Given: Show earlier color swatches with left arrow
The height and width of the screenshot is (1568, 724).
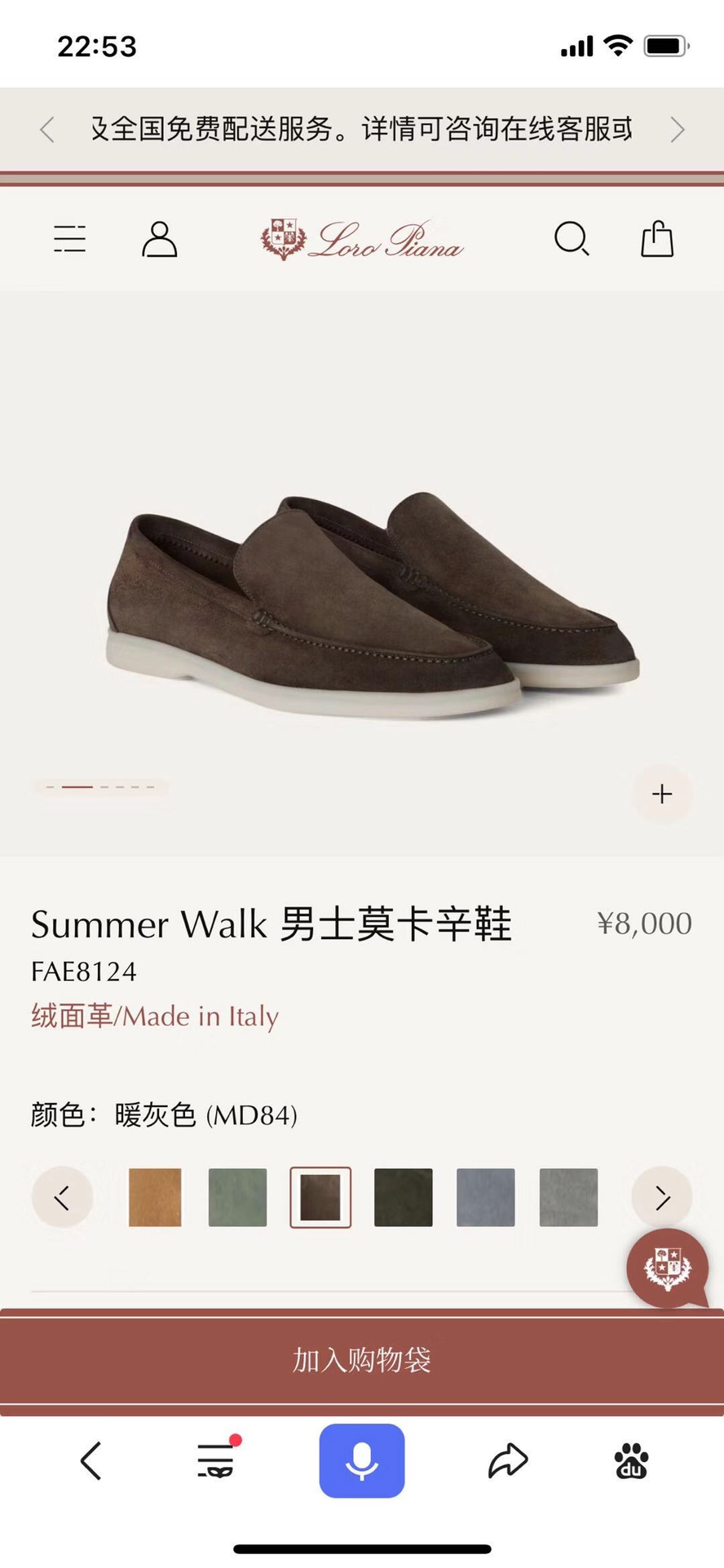Looking at the screenshot, I should (62, 1197).
